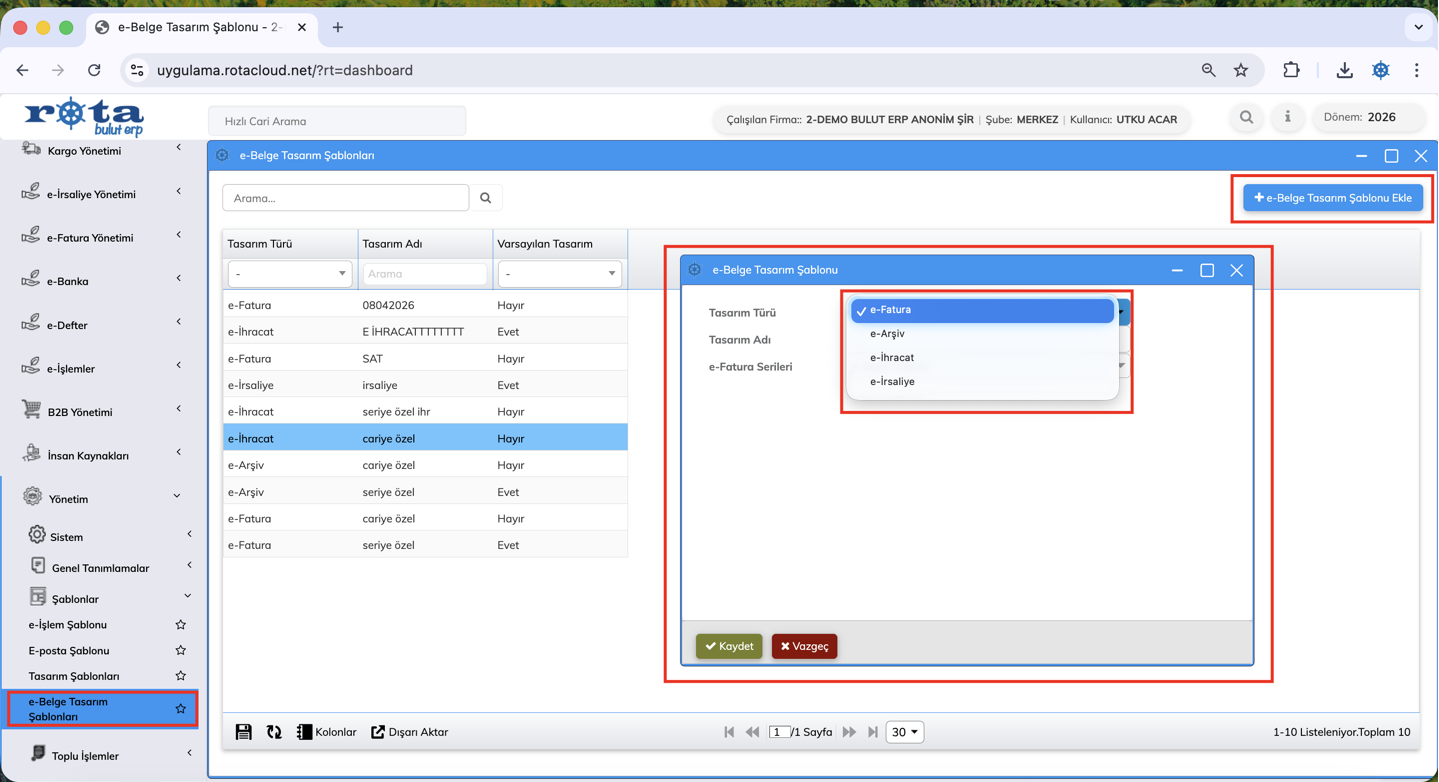The width and height of the screenshot is (1439, 782).
Task: Toggle favorite star for e-İşlem Şablonu
Action: pos(181,625)
